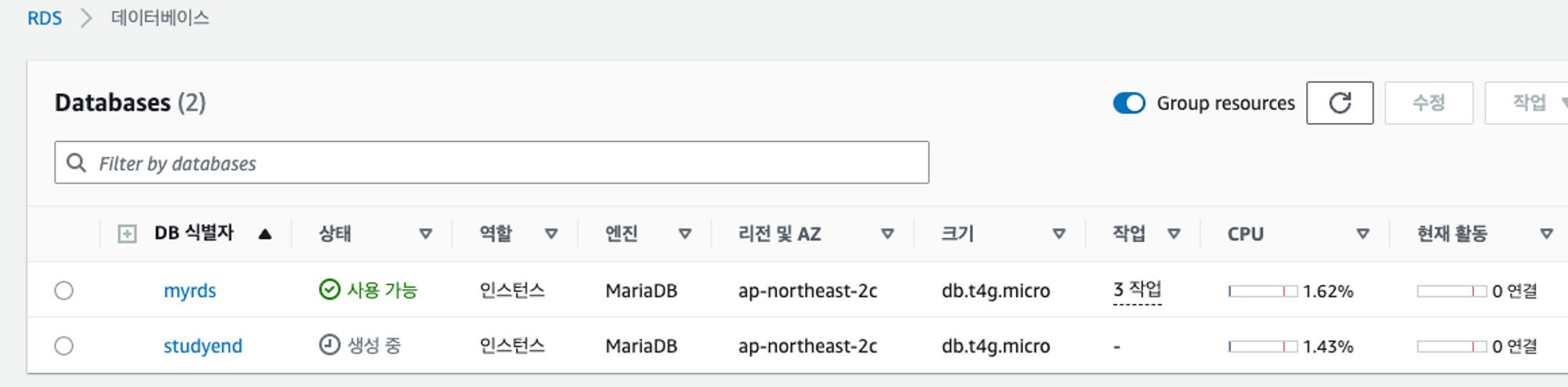Click ap-northeast-2c cell in myrds row

[x=808, y=291]
